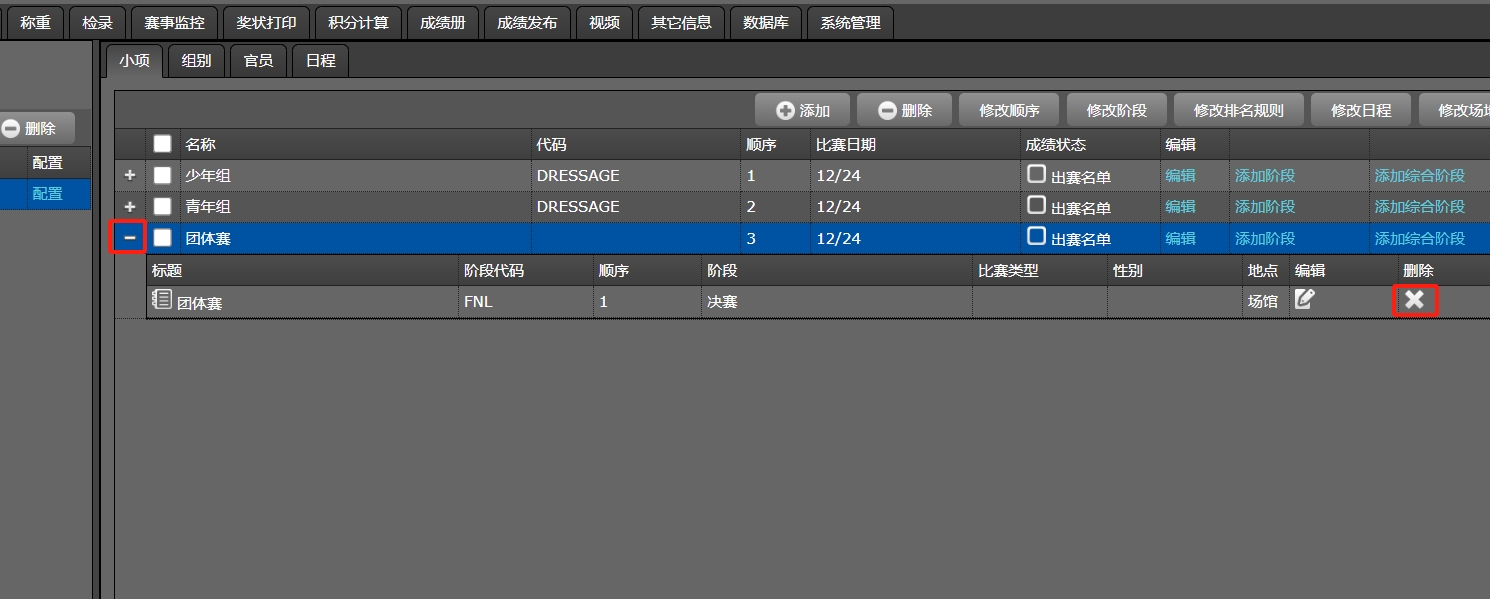This screenshot has height=599, width=1490.
Task: Switch to the 组别 tab
Action: 196,60
